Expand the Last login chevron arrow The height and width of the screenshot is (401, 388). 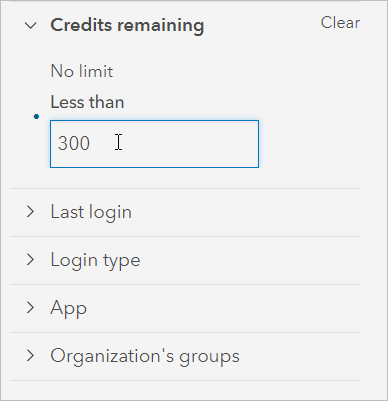[30, 212]
